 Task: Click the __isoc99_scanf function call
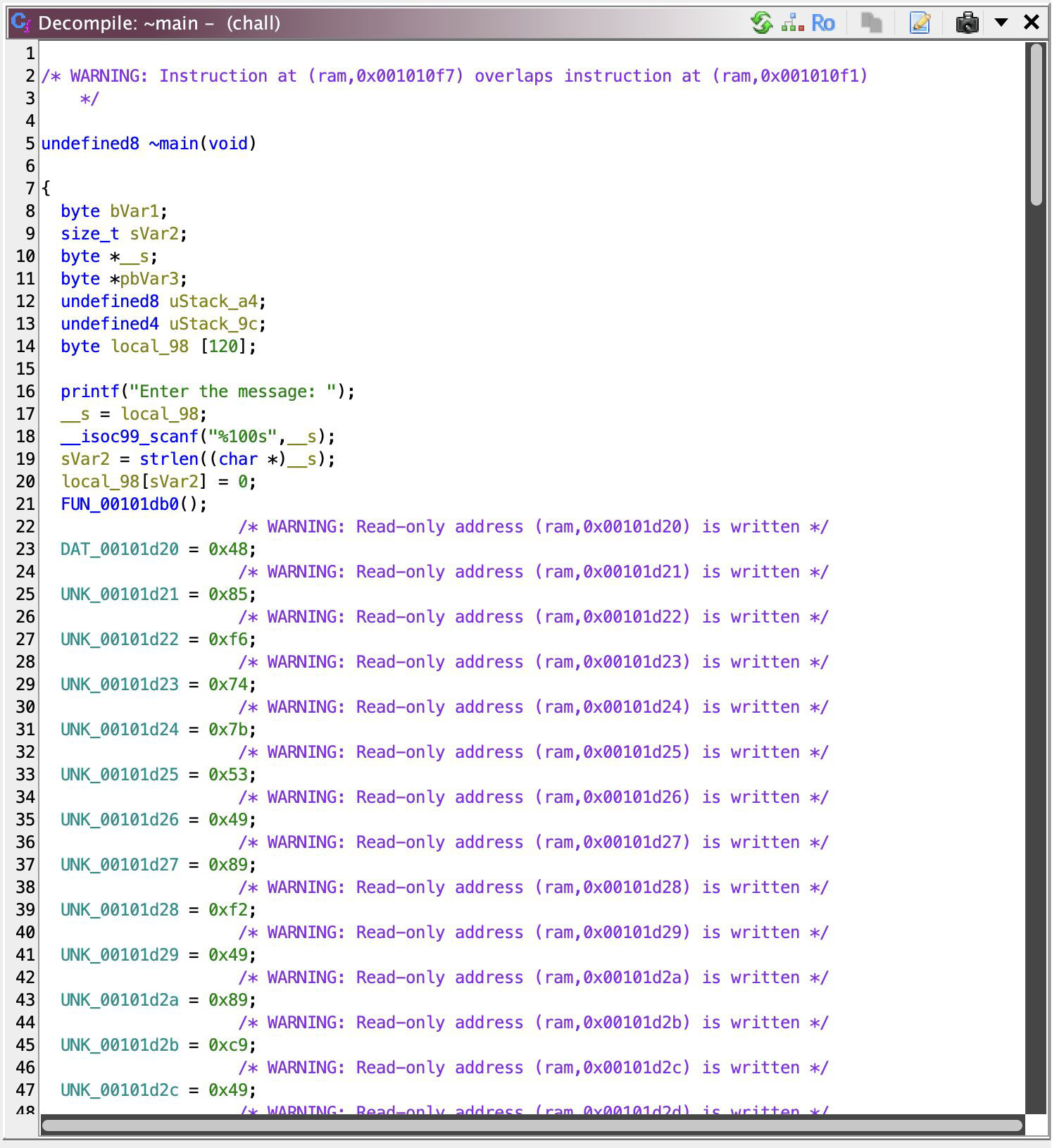(129, 437)
